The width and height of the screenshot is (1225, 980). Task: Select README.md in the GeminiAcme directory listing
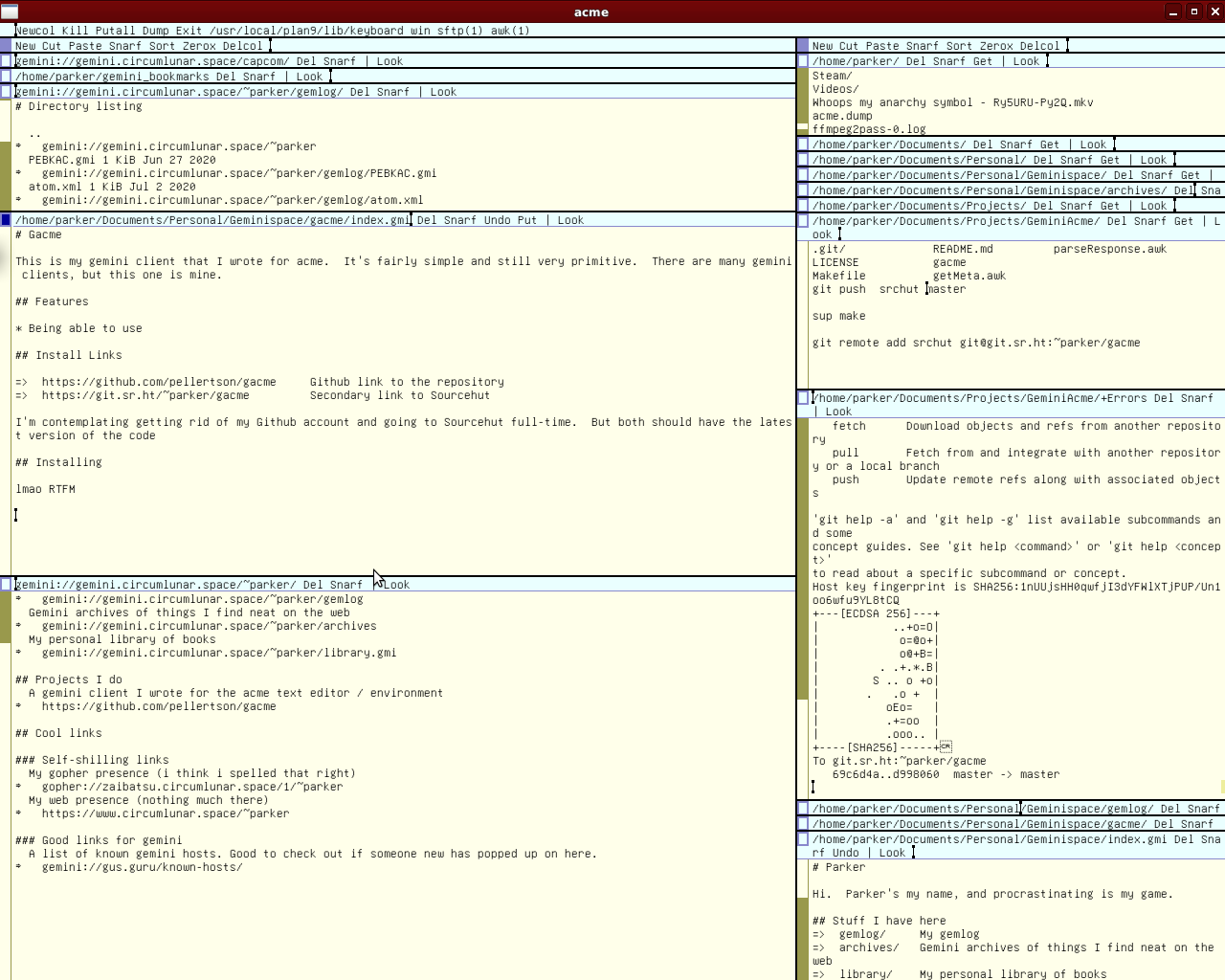click(x=963, y=249)
